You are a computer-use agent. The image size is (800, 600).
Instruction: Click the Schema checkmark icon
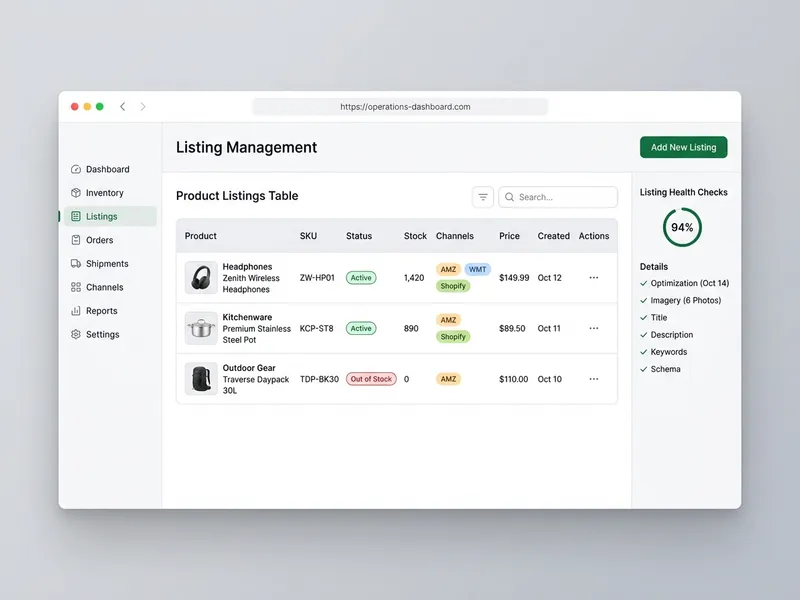pos(644,369)
